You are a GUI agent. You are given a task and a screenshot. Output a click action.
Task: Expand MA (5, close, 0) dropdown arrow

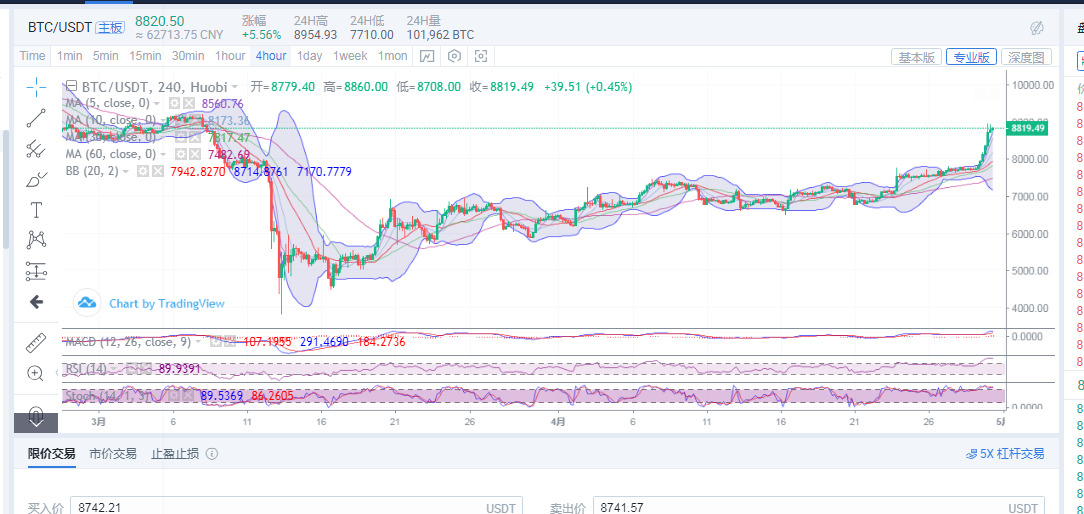click(157, 104)
